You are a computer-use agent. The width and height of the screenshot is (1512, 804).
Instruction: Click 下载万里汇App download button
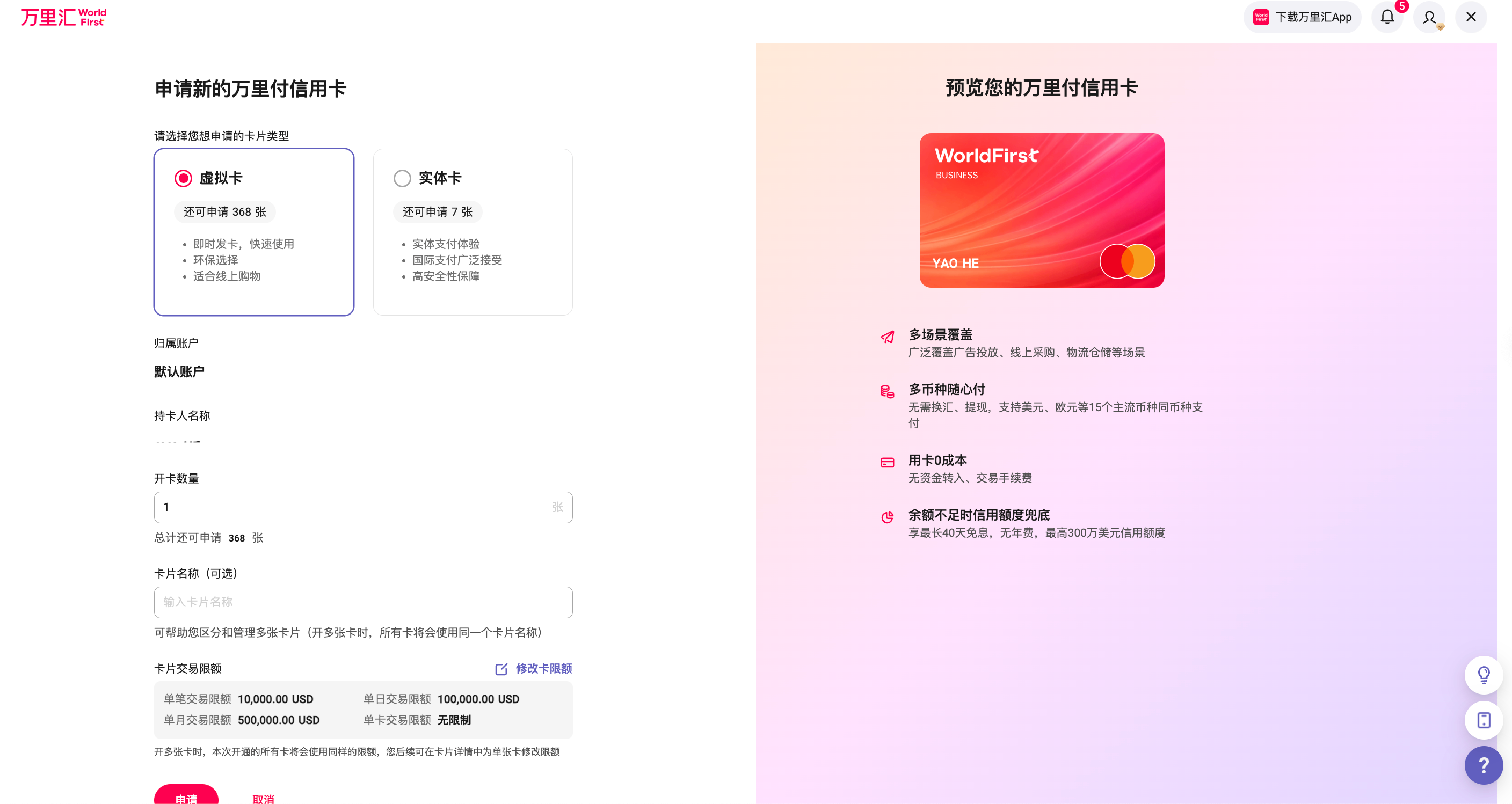(1302, 17)
